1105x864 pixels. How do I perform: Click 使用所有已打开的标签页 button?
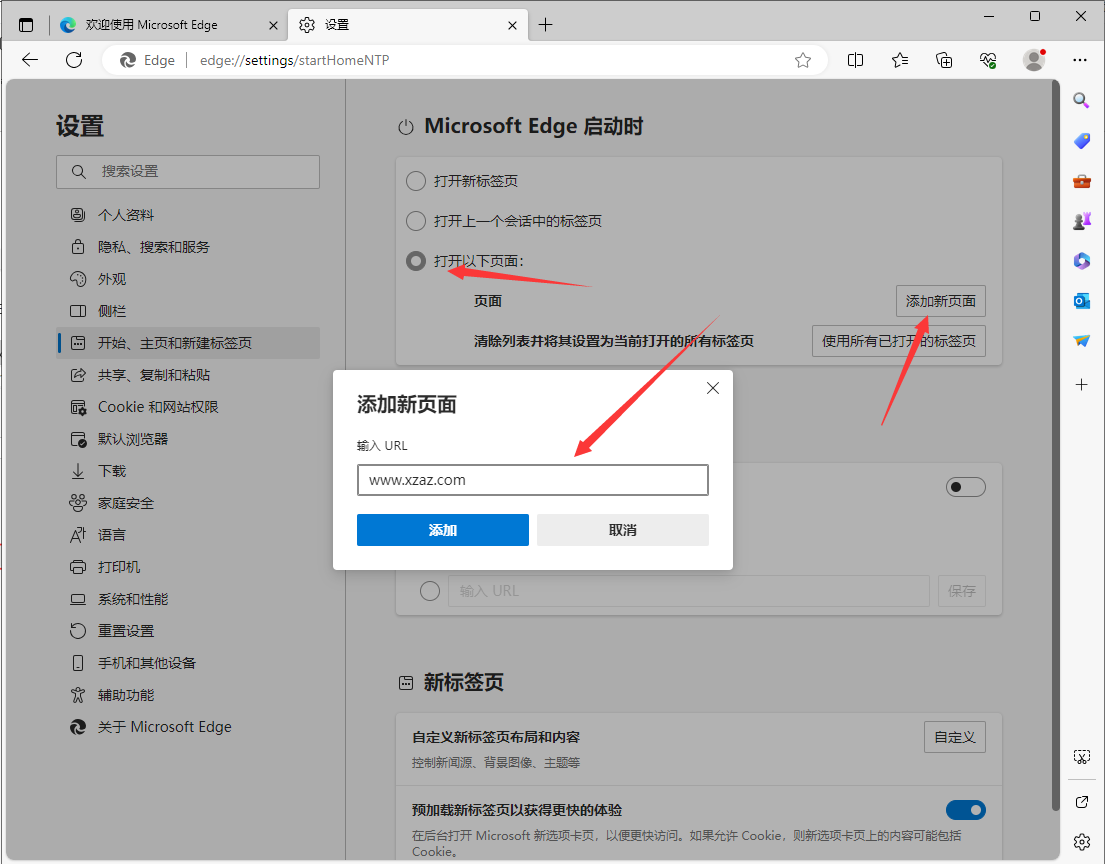click(x=899, y=341)
